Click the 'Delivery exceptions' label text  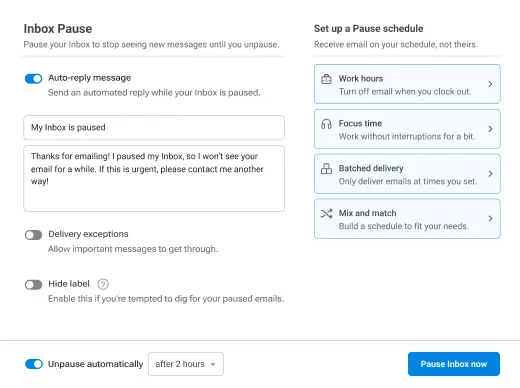click(x=88, y=234)
